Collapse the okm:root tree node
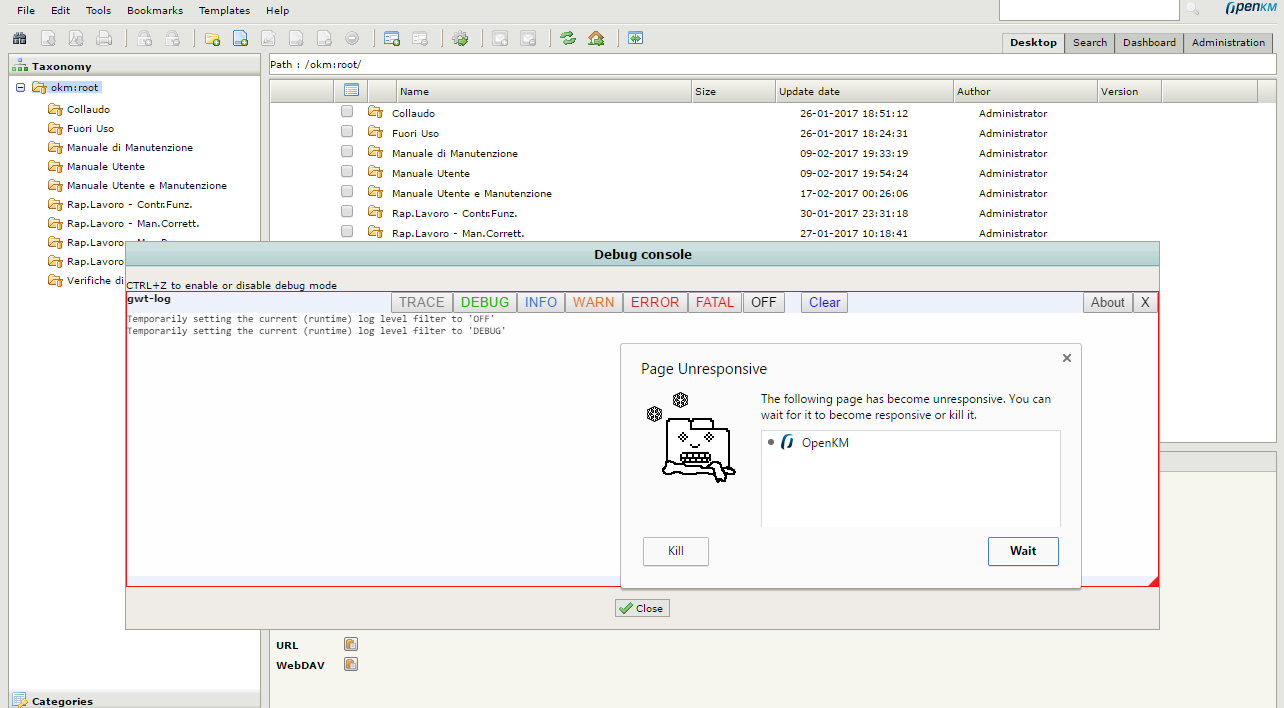Image resolution: width=1284 pixels, height=708 pixels. click(x=21, y=88)
